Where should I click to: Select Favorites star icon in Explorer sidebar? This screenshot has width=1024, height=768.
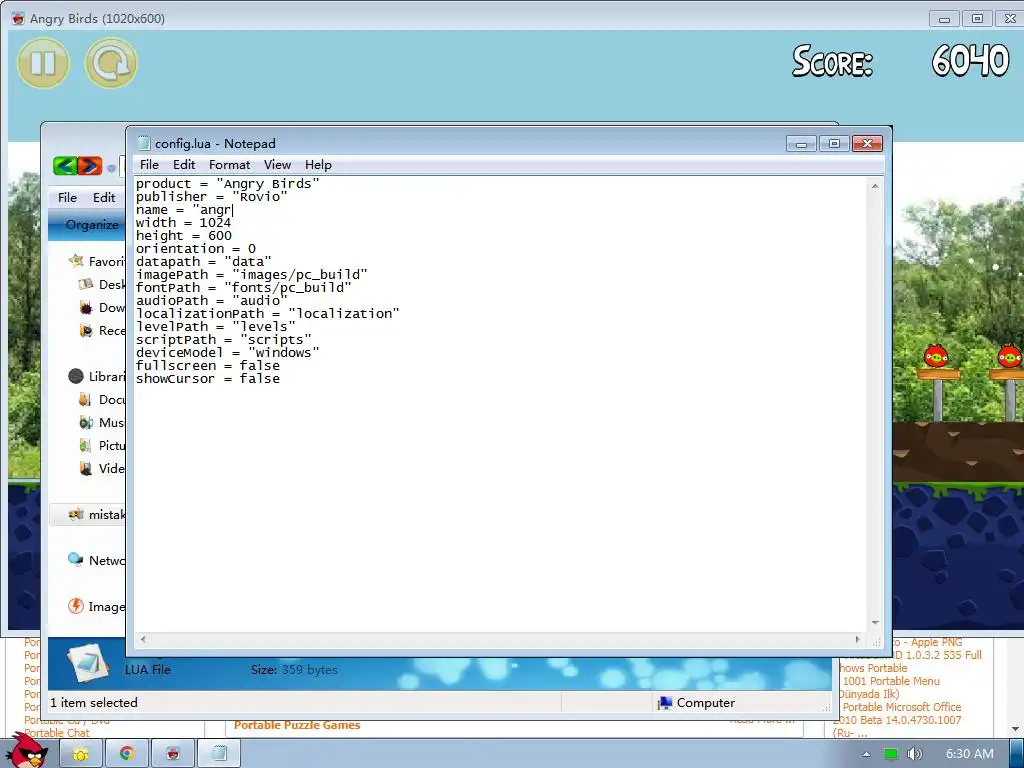click(x=76, y=261)
